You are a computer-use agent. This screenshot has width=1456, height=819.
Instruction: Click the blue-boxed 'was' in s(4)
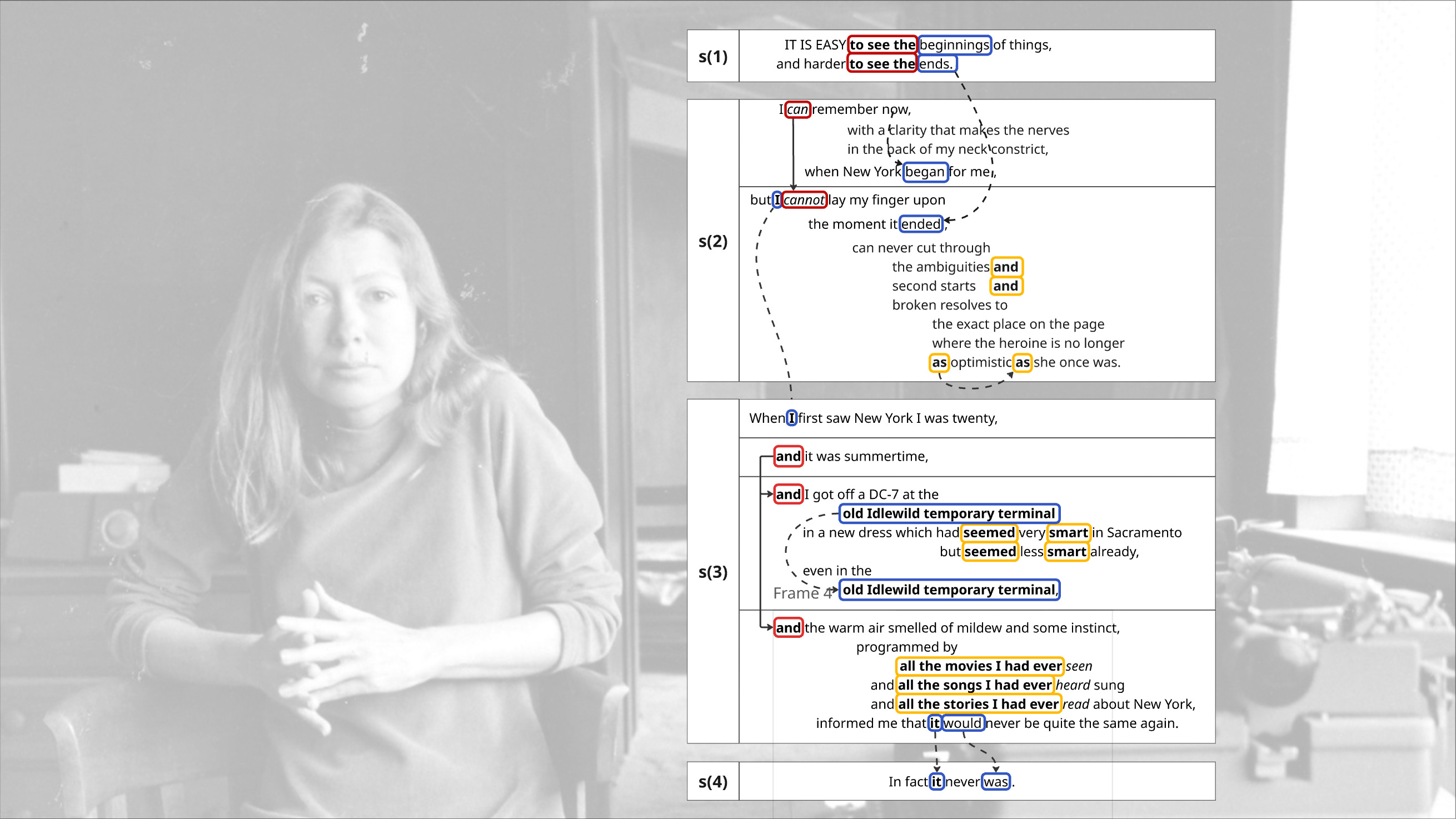coord(995,782)
